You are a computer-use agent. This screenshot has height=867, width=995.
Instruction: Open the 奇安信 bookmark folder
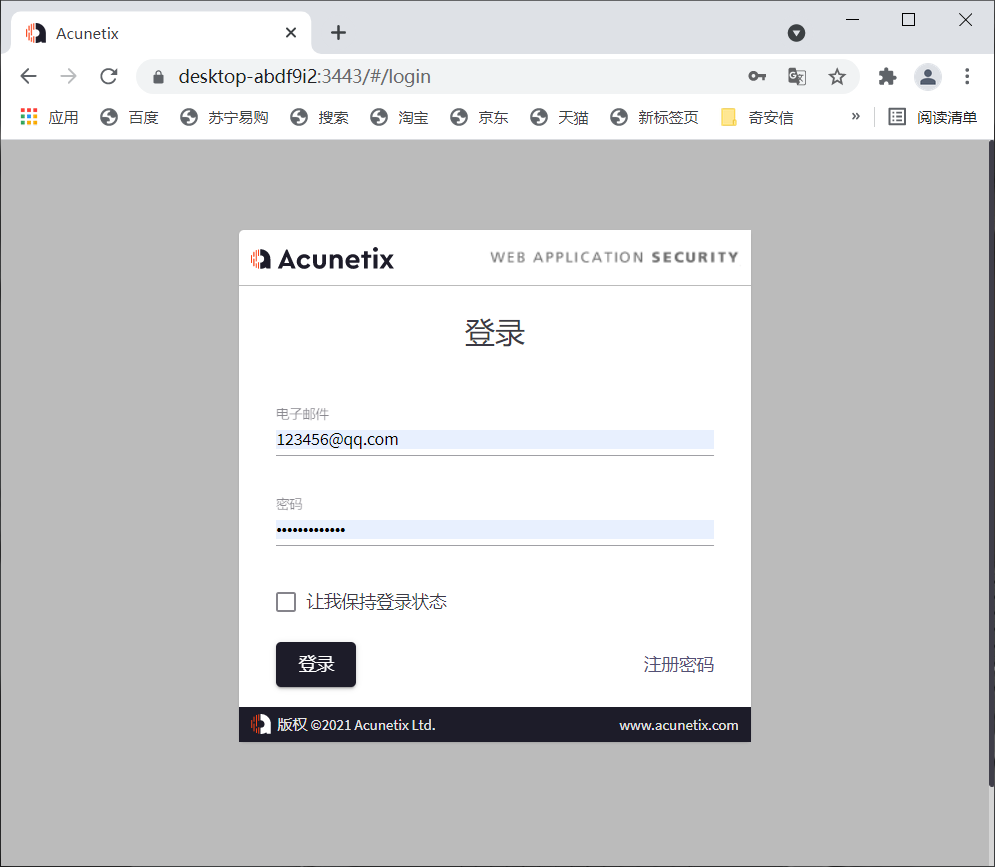pos(757,117)
